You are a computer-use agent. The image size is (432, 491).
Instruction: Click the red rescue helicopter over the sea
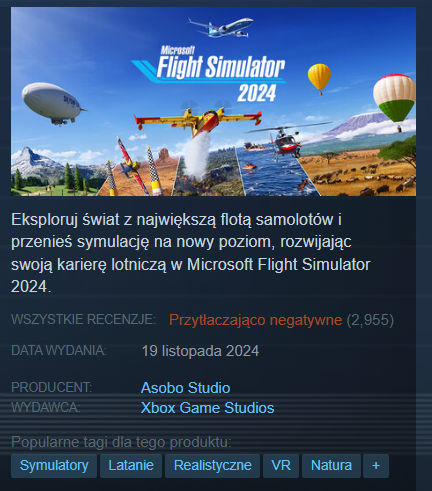click(x=286, y=142)
